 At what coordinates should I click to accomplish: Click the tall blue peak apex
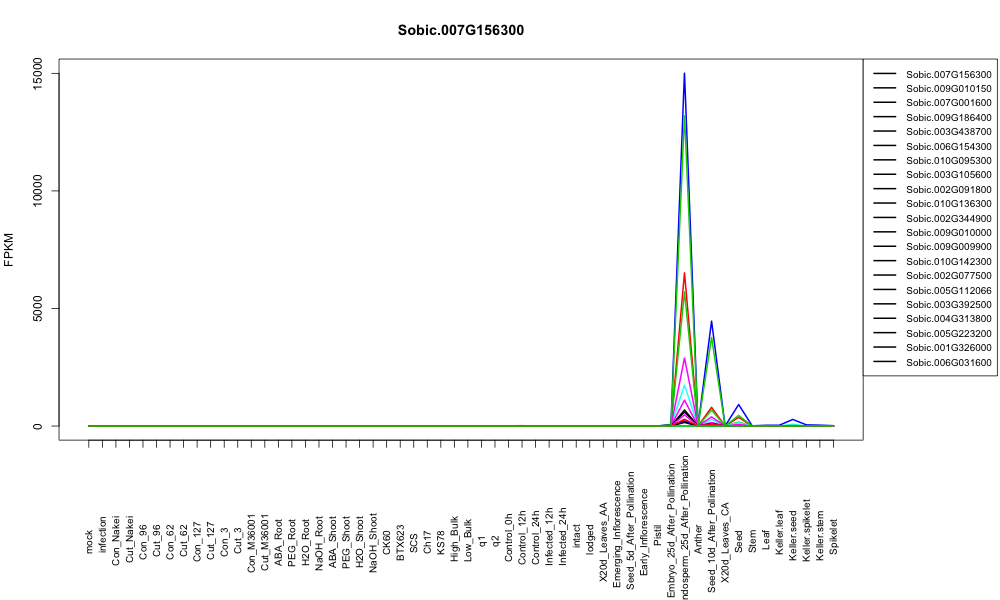pos(684,73)
